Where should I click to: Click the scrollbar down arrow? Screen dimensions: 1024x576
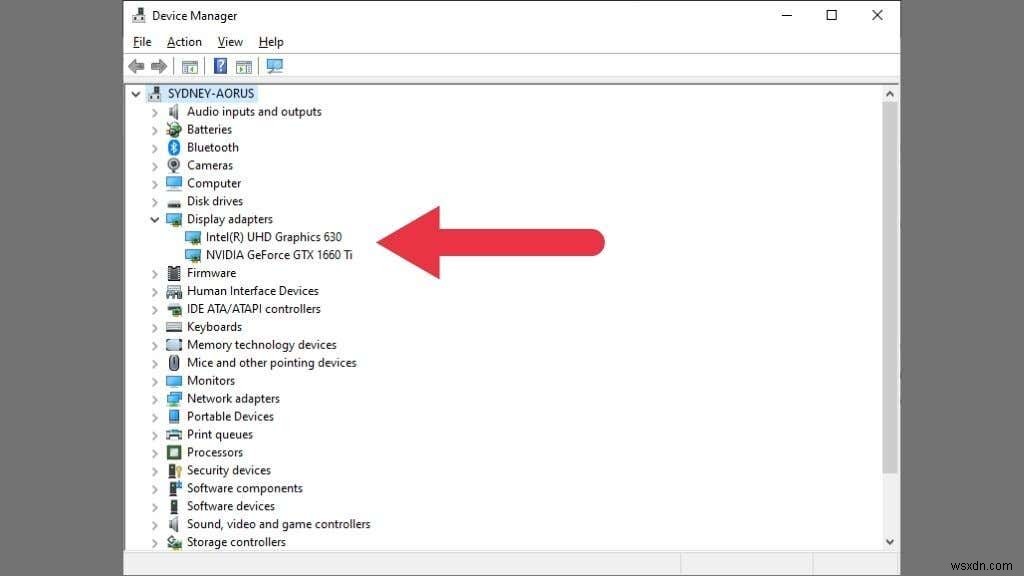(x=889, y=542)
